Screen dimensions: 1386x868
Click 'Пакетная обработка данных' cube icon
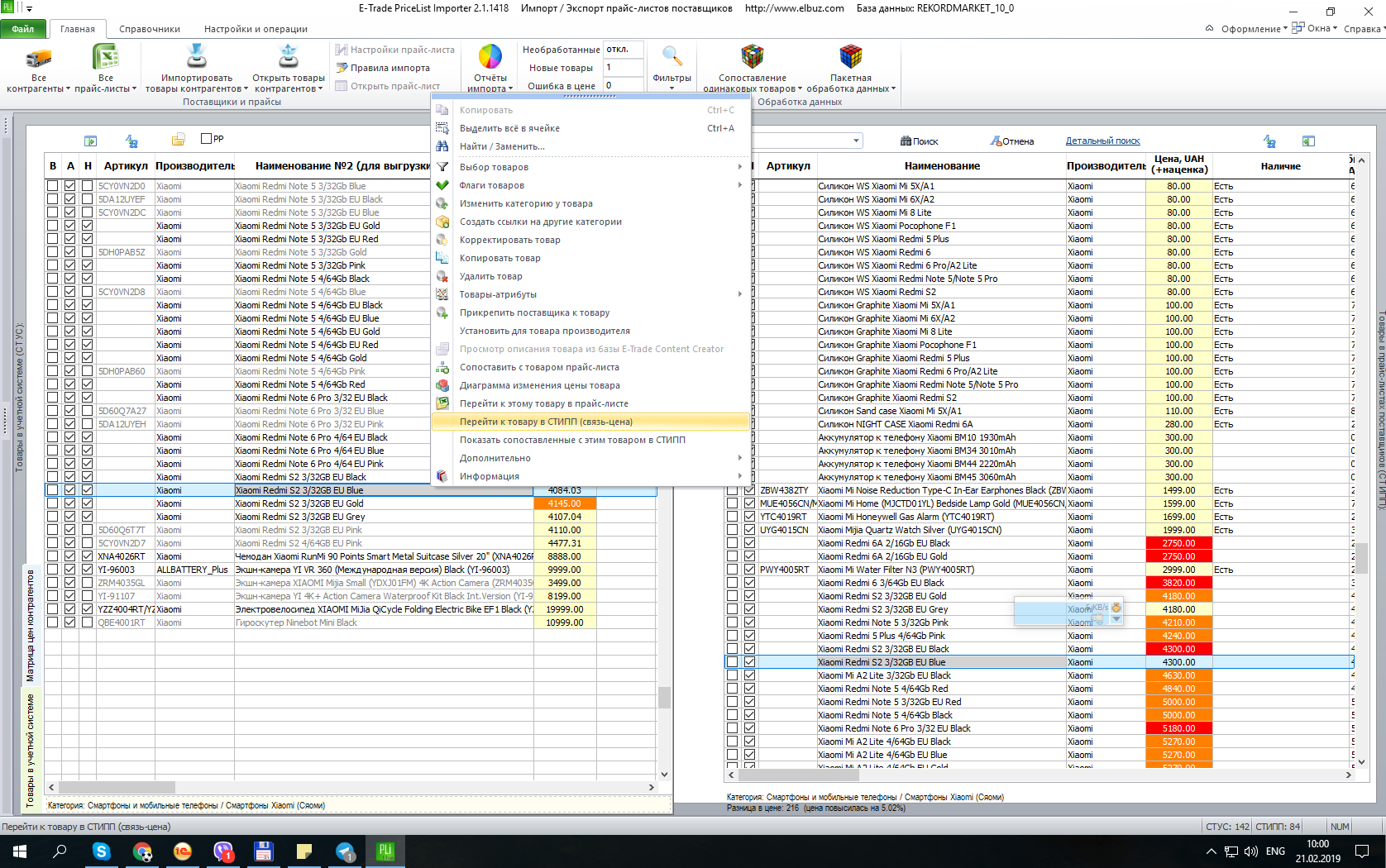coord(850,56)
